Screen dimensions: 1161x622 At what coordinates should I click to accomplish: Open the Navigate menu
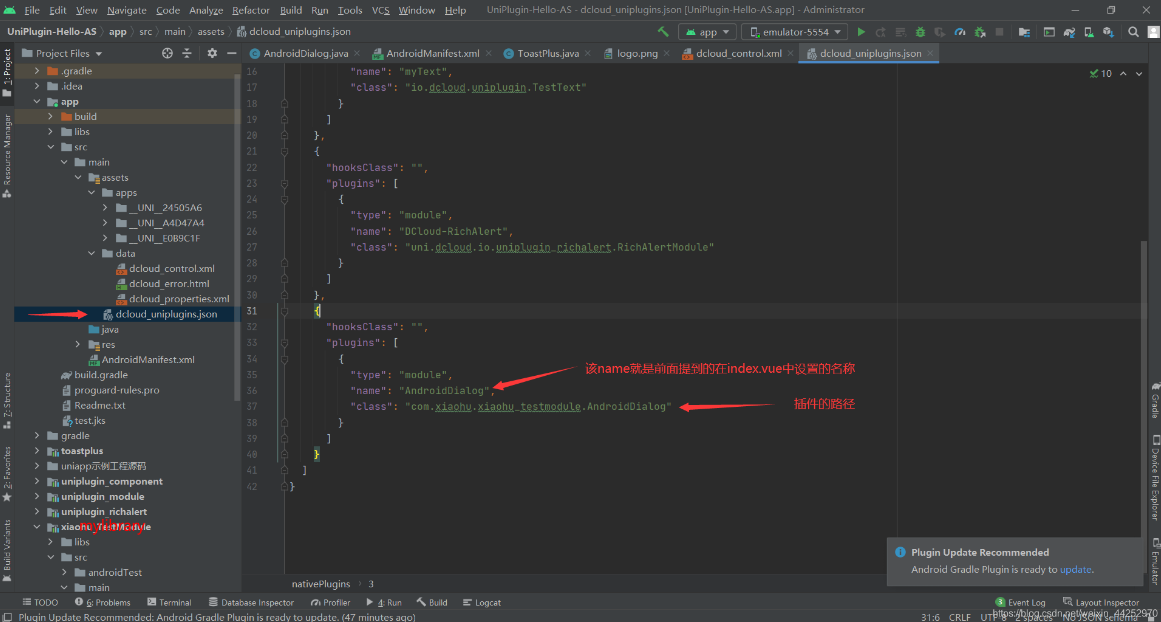click(x=127, y=10)
